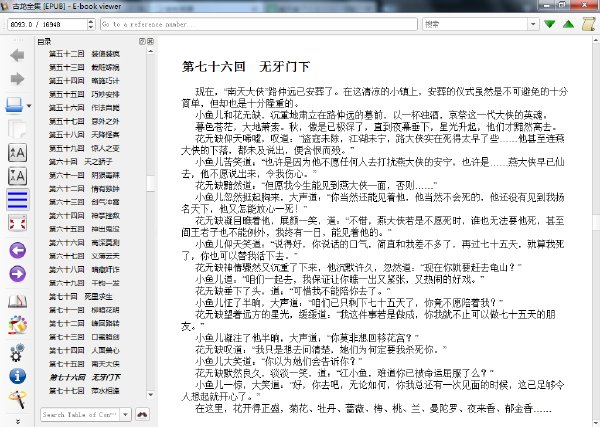Open the TOC search dropdown arrow
The width and height of the screenshot is (600, 427).
click(x=126, y=414)
